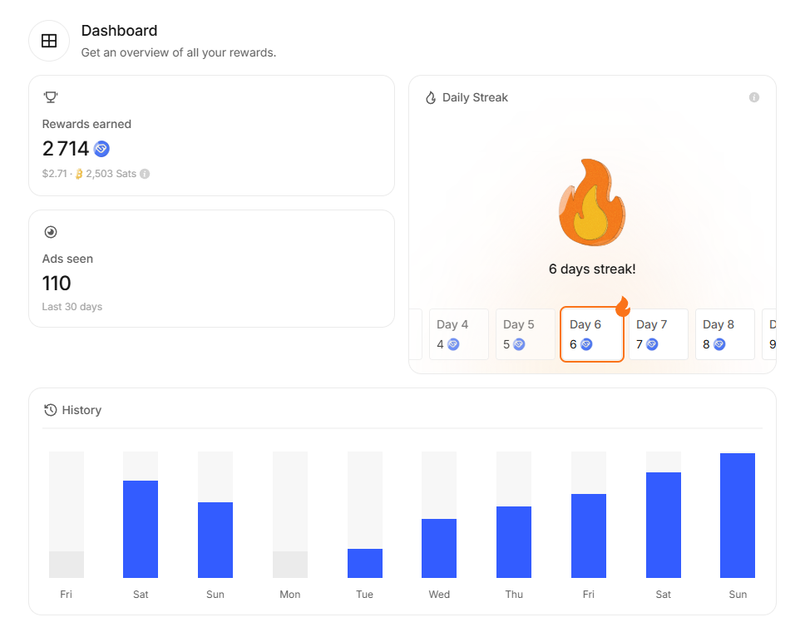
Task: Click the Rewards earned card
Action: coord(211,135)
